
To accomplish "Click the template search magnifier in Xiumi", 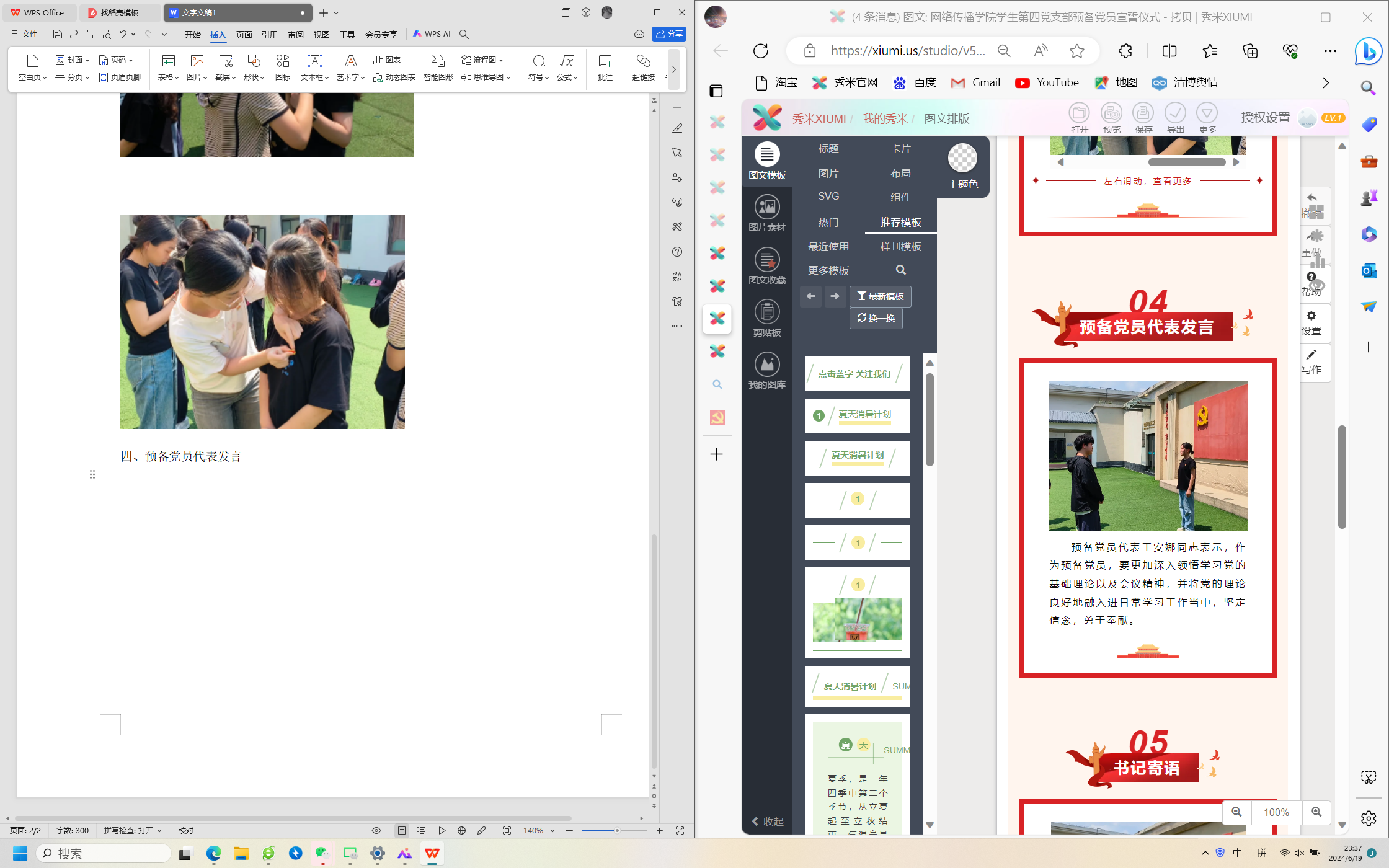I will coord(901,270).
